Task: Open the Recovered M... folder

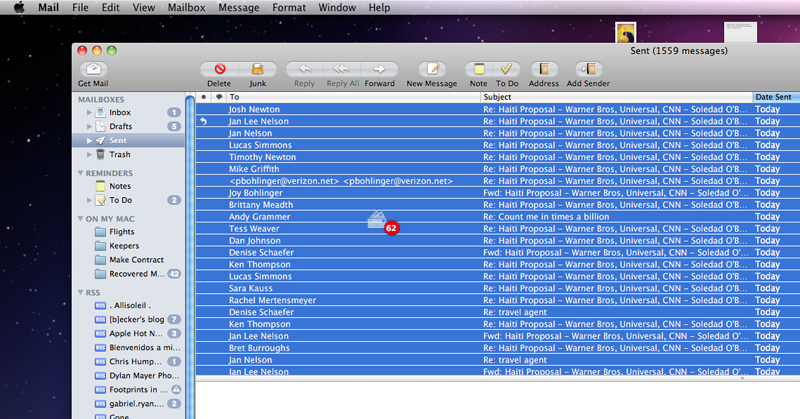Action: [x=137, y=274]
